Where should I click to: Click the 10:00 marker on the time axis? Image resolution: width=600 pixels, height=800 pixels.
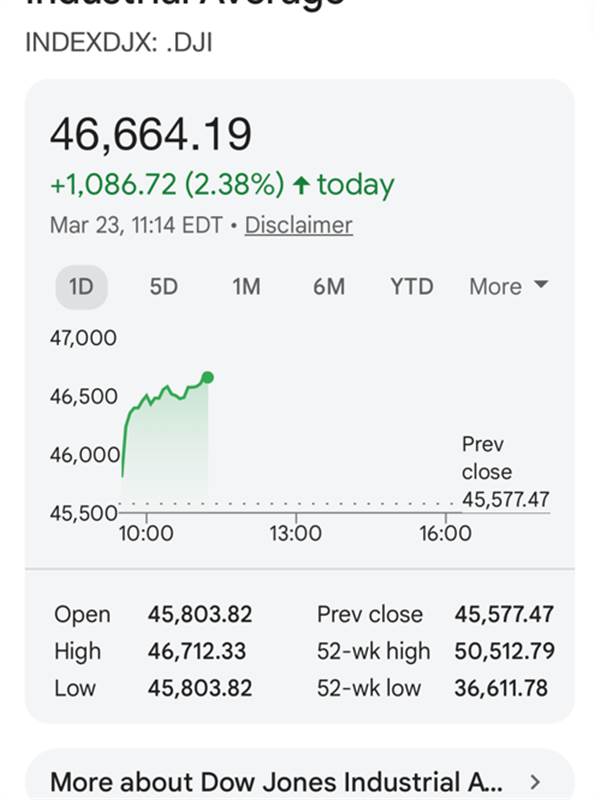point(146,533)
